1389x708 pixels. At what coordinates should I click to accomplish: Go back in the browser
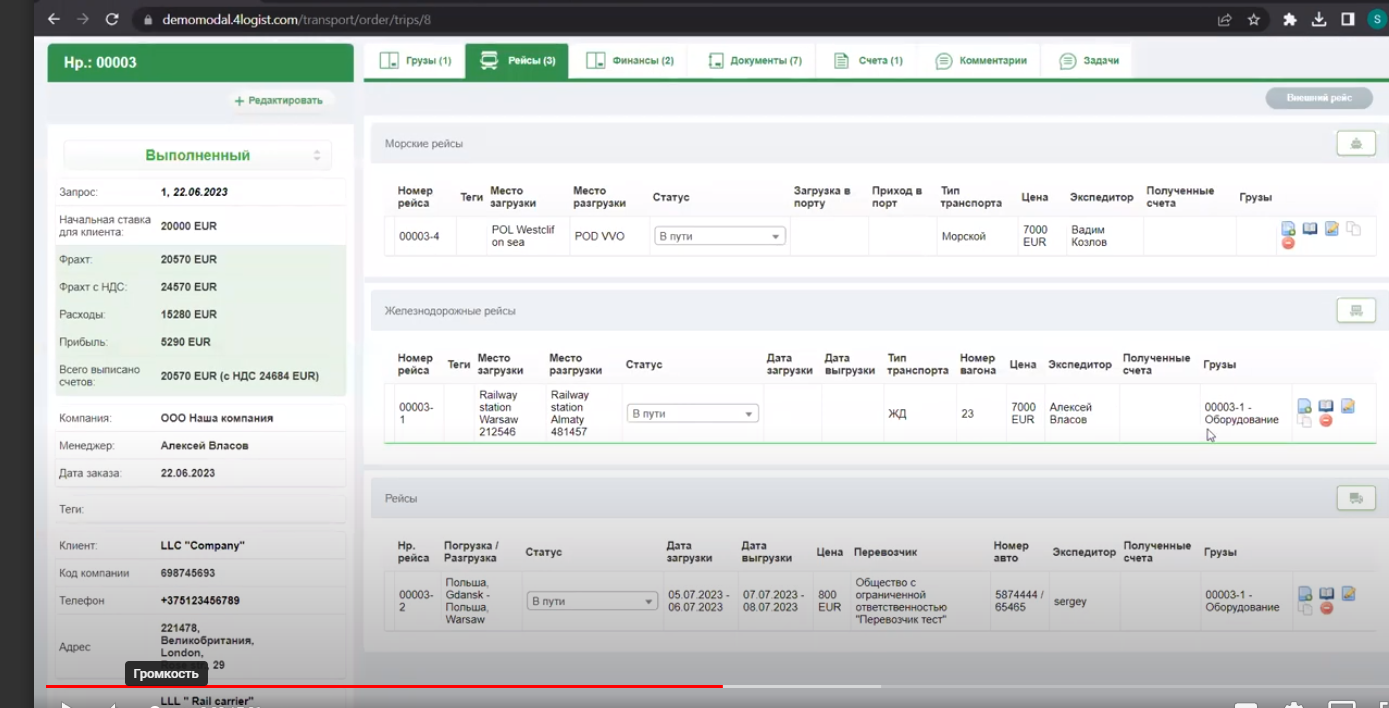pyautogui.click(x=53, y=19)
